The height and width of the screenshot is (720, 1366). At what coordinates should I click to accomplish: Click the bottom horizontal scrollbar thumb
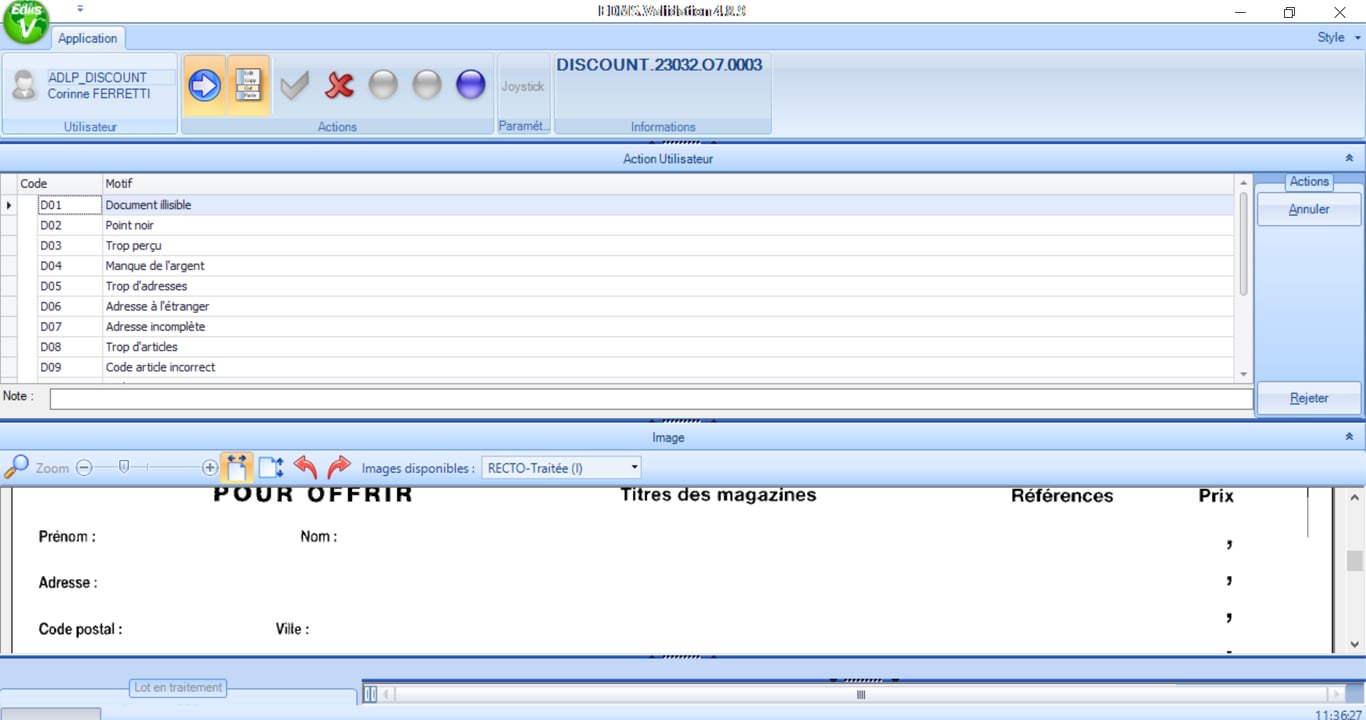[861, 694]
